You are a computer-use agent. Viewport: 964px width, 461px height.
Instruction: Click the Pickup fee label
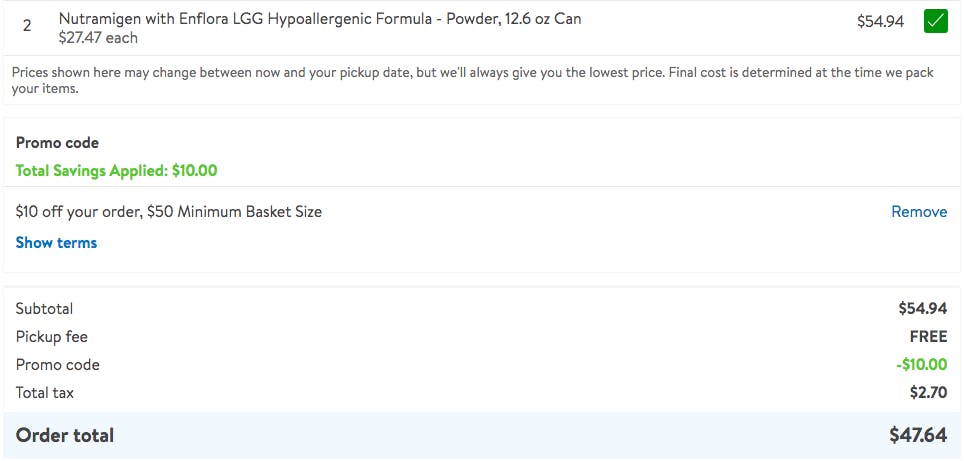click(52, 337)
